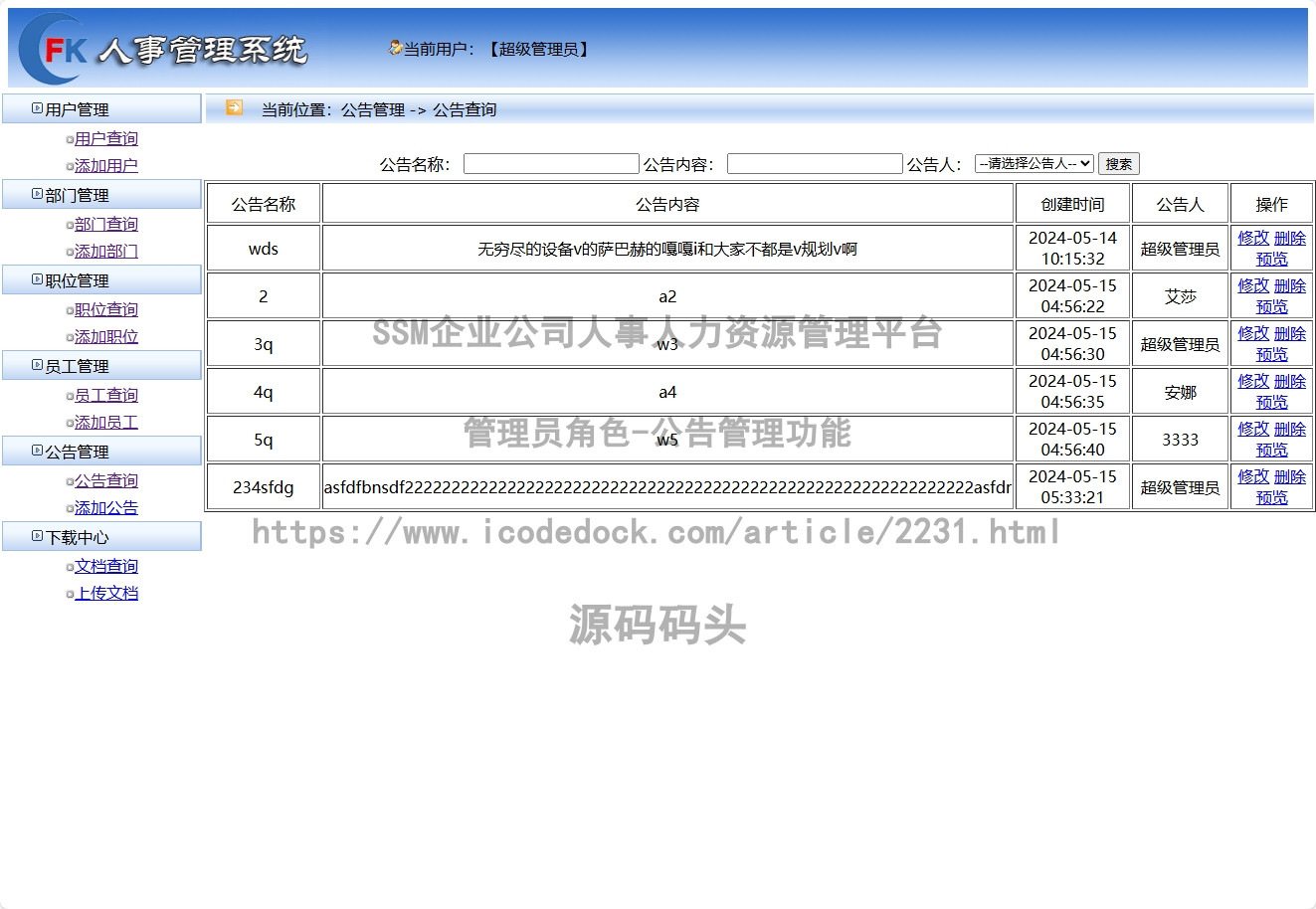Screen dimensions: 1316x909
Task: Click 删除 in the a2 announcement row
Action: [1290, 285]
